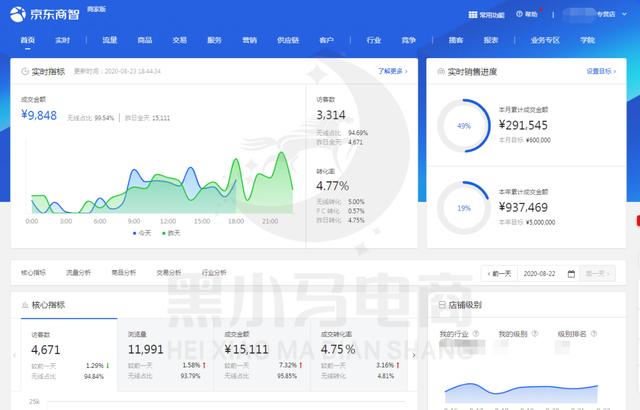640x410 pixels.
Task: Click the 设置目标 link
Action: [601, 71]
